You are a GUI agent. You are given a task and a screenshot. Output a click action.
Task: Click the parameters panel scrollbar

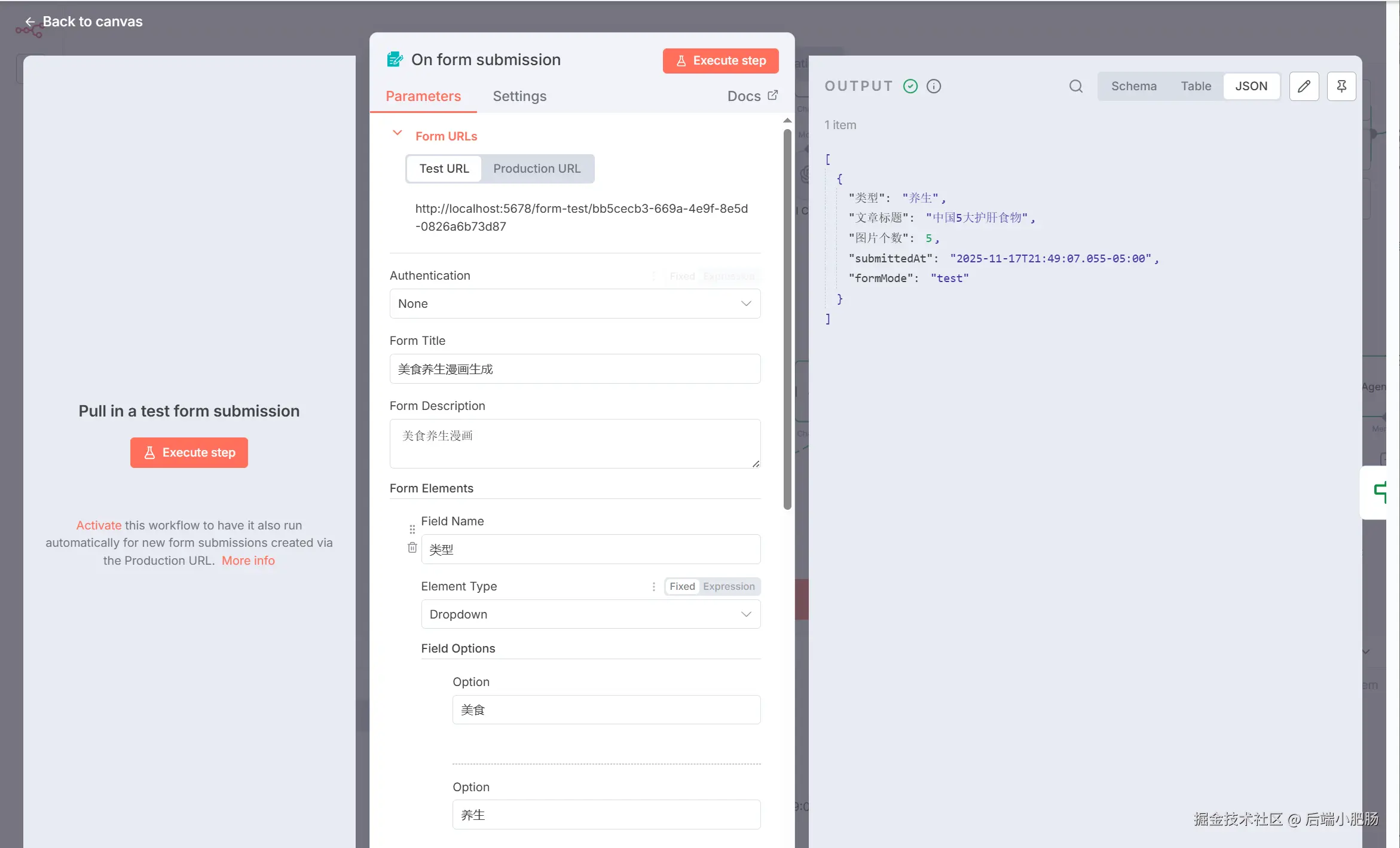pyautogui.click(x=787, y=319)
